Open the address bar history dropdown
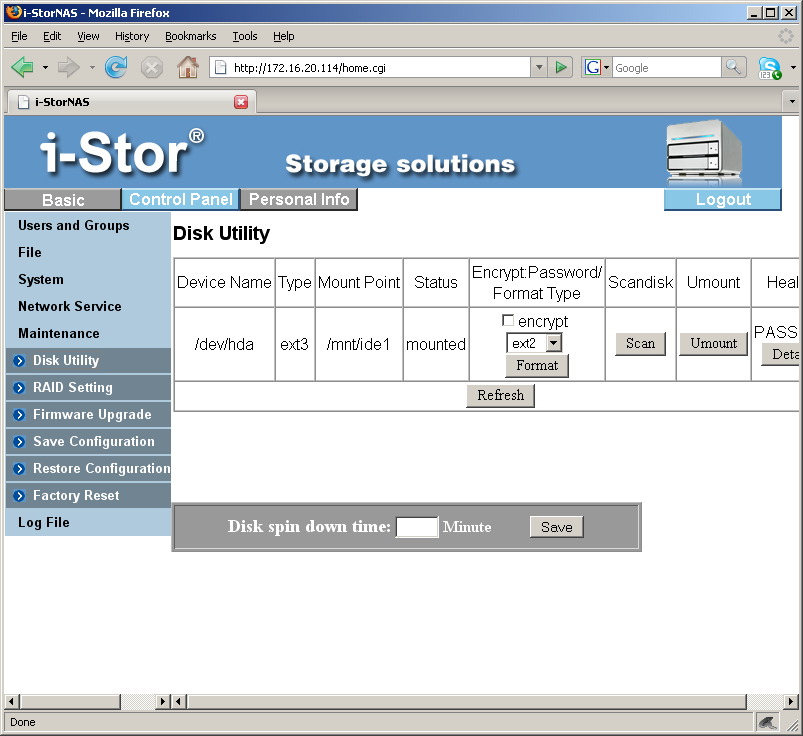Screen dimensions: 803x736 [539, 68]
